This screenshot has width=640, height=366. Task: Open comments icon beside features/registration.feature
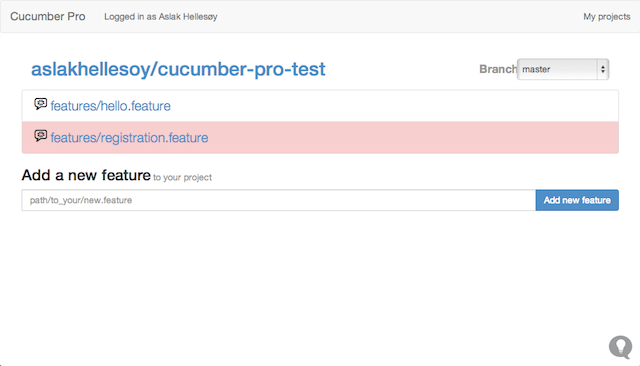click(40, 136)
